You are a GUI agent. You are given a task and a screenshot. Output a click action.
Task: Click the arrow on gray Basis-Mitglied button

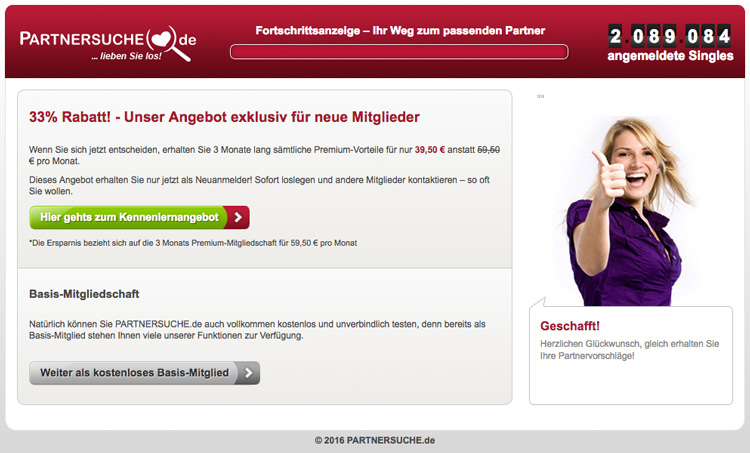tap(248, 373)
